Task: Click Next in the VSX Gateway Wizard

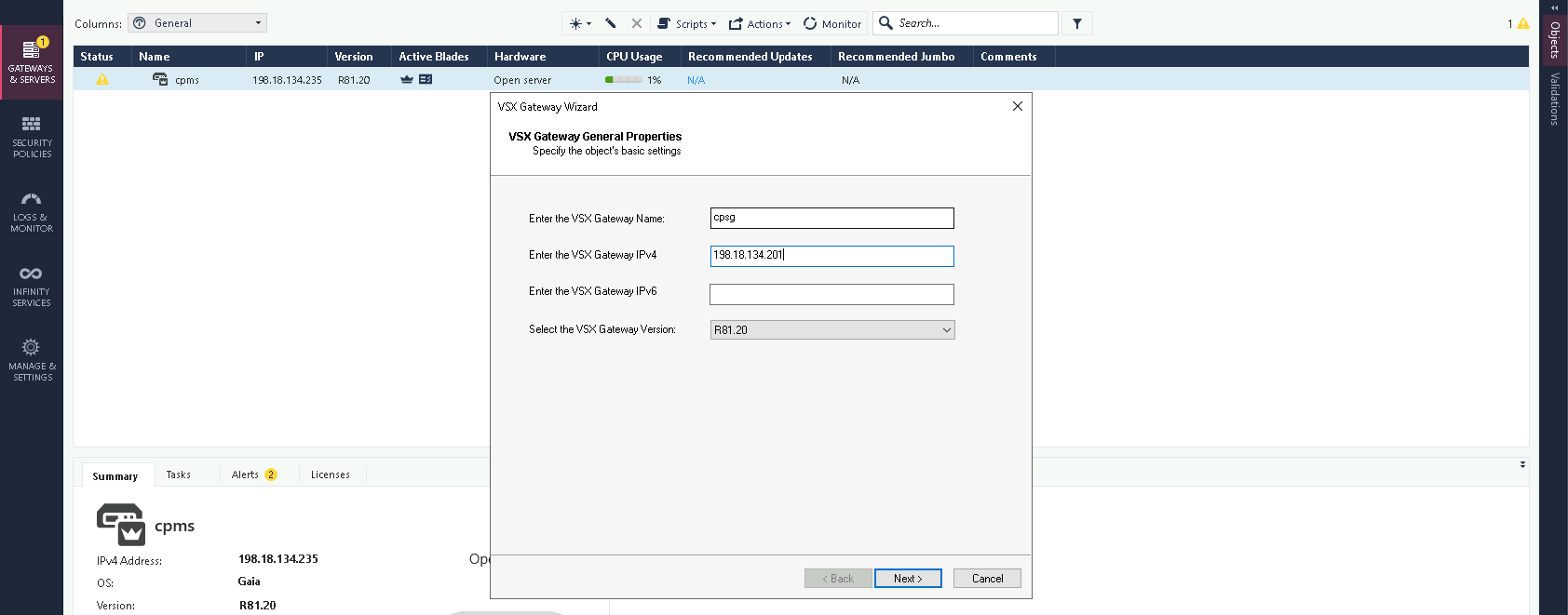Action: pyautogui.click(x=908, y=579)
